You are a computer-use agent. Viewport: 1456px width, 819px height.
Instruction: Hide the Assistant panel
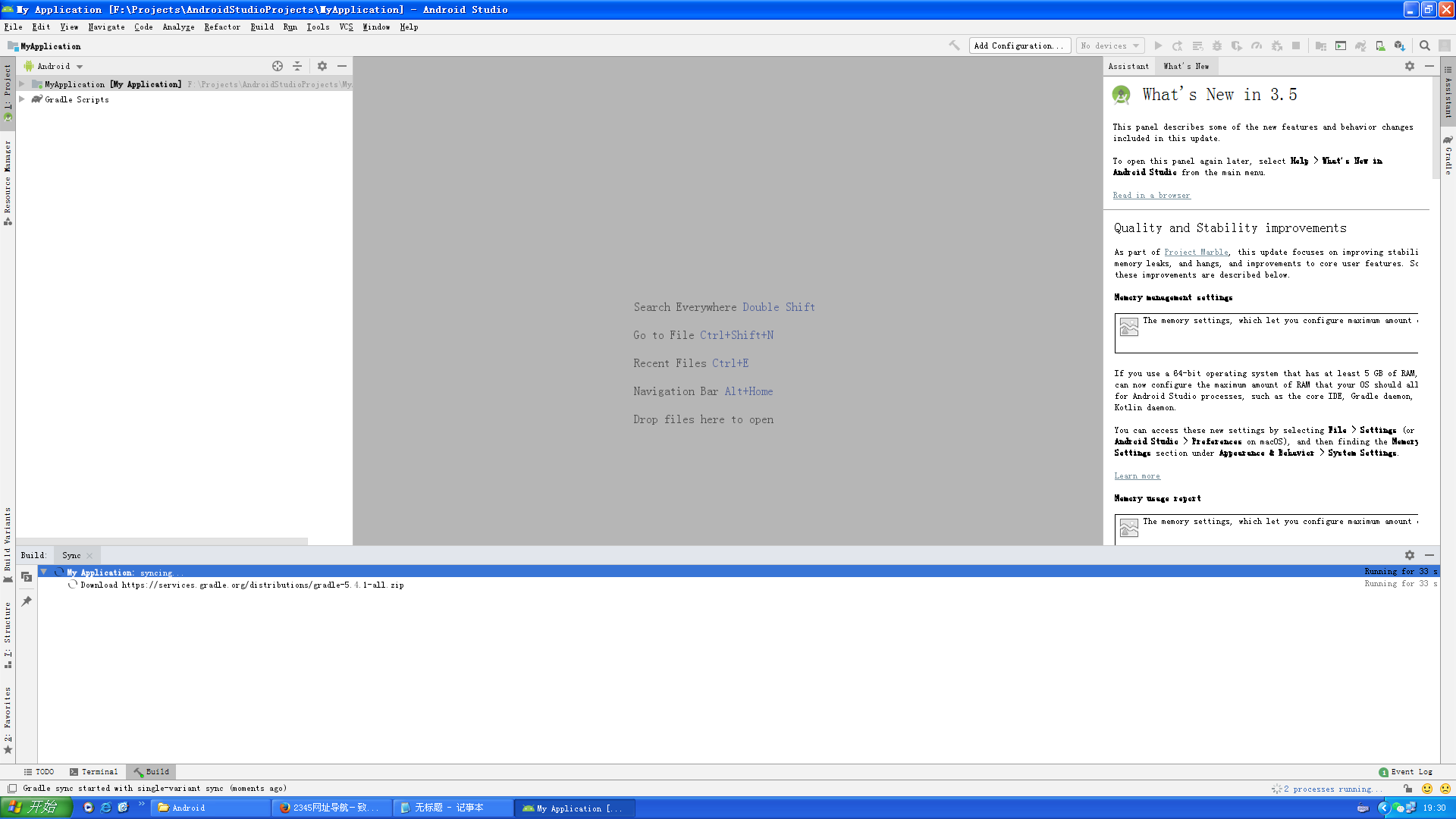click(1429, 66)
